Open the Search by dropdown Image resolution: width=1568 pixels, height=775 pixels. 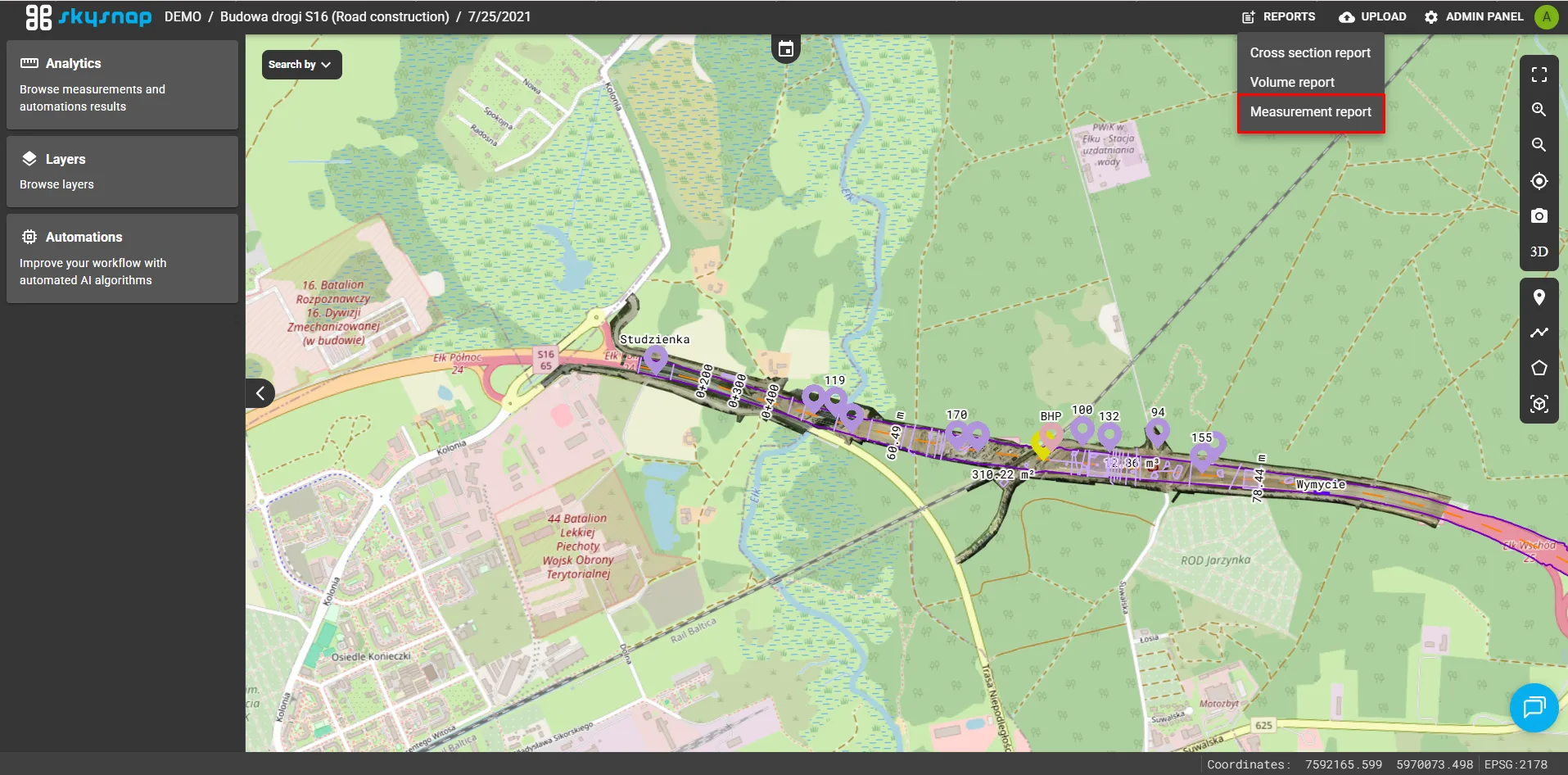point(301,65)
